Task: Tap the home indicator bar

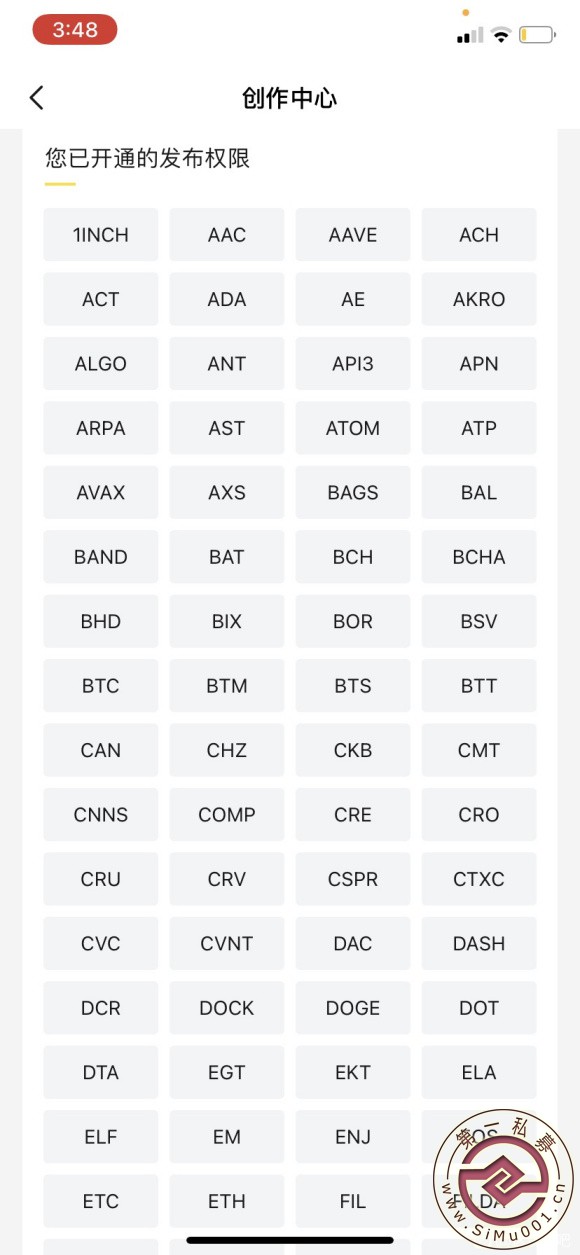Action: 290,1240
